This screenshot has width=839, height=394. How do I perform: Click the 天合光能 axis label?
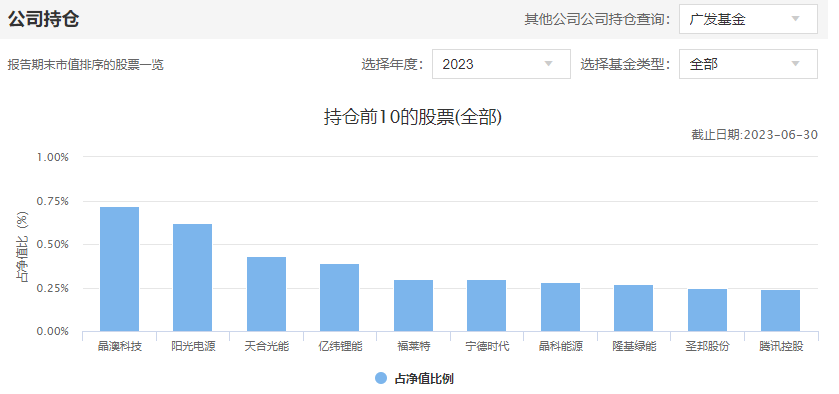tap(266, 346)
